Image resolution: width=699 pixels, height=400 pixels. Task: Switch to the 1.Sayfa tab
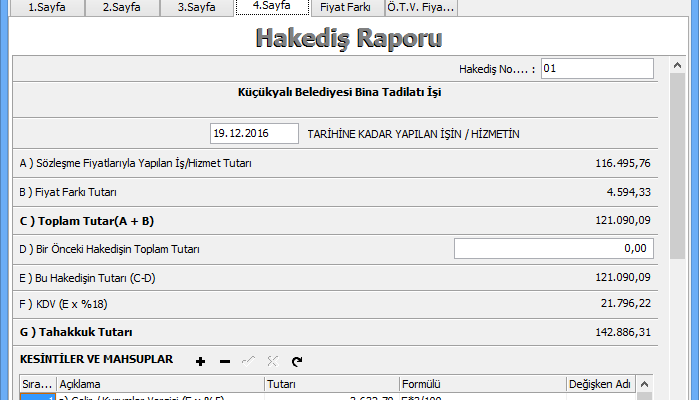pyautogui.click(x=48, y=8)
